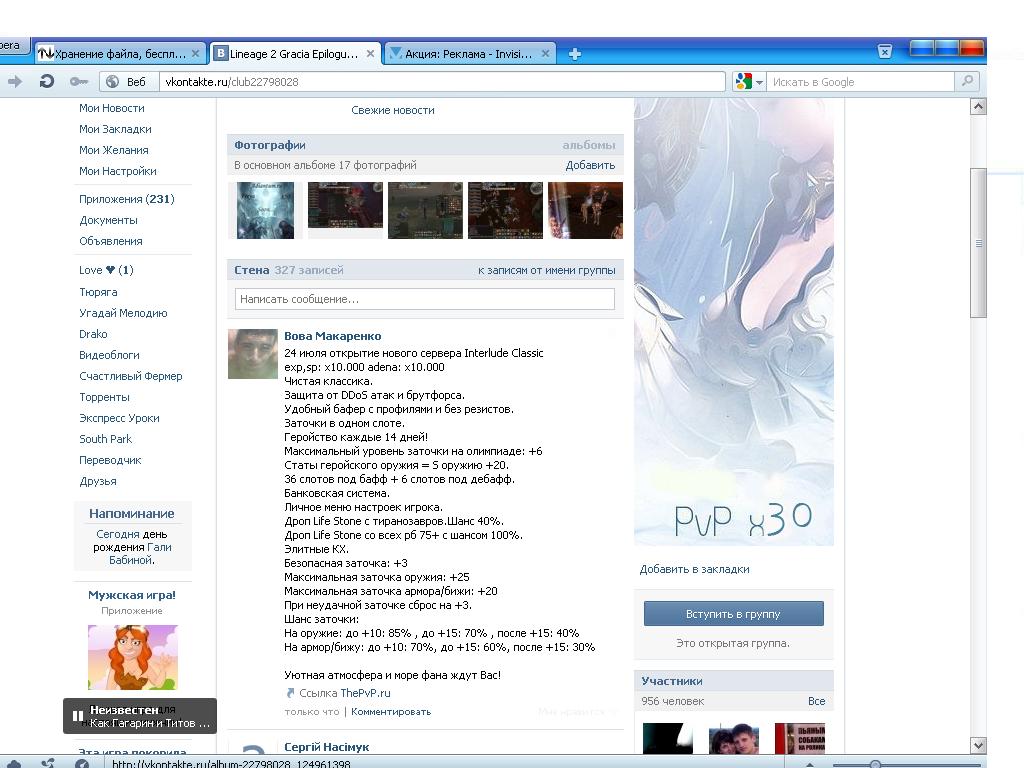The height and width of the screenshot is (768, 1024).
Task: Open 'Друзья' link
Action: point(97,481)
